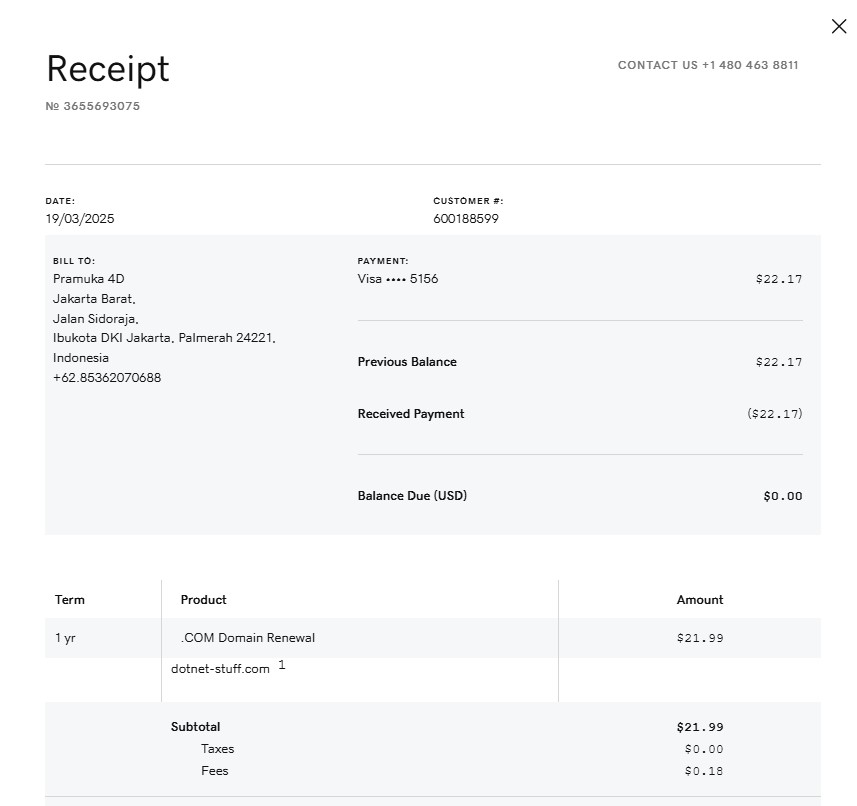Click the Product column header
The width and height of the screenshot is (857, 806).
(203, 600)
